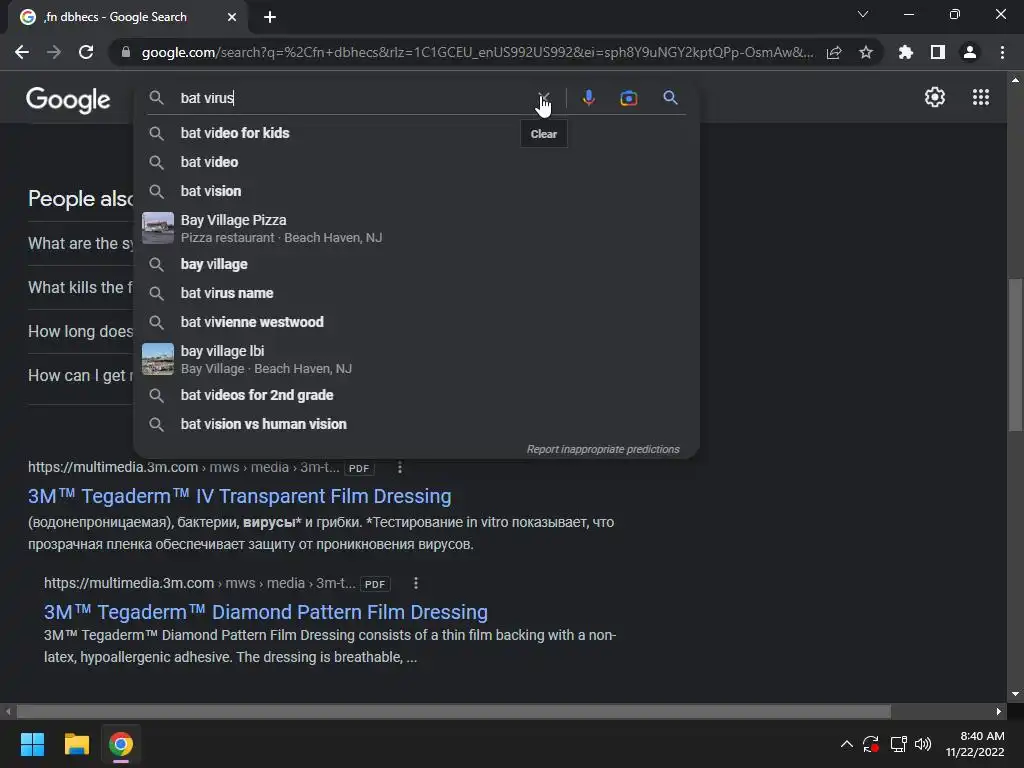Screen dimensions: 1024x768
Task: Click the blue magnifier search button
Action: (670, 98)
